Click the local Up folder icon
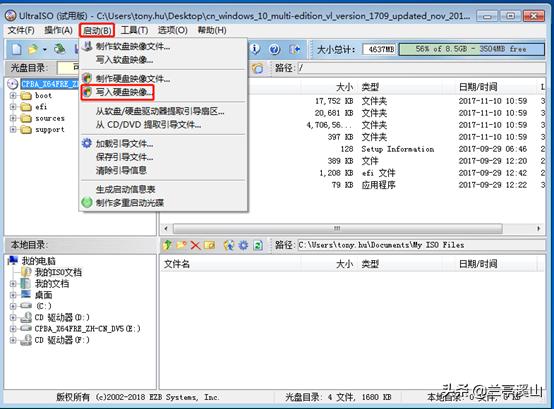 tap(167, 245)
